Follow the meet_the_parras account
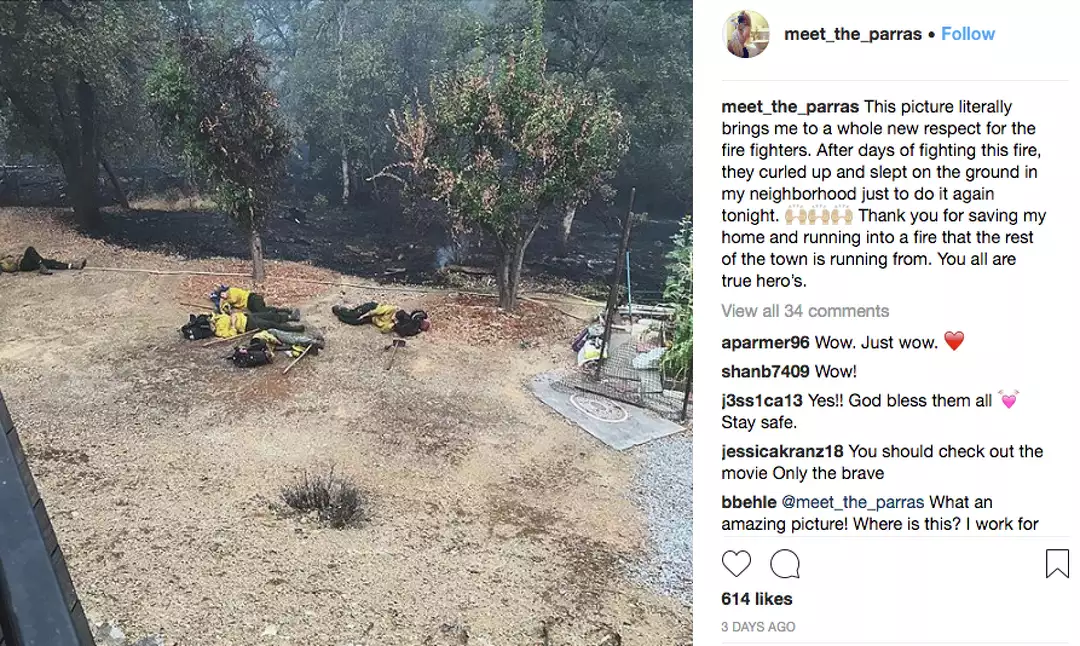Image resolution: width=1080 pixels, height=646 pixels. (968, 34)
